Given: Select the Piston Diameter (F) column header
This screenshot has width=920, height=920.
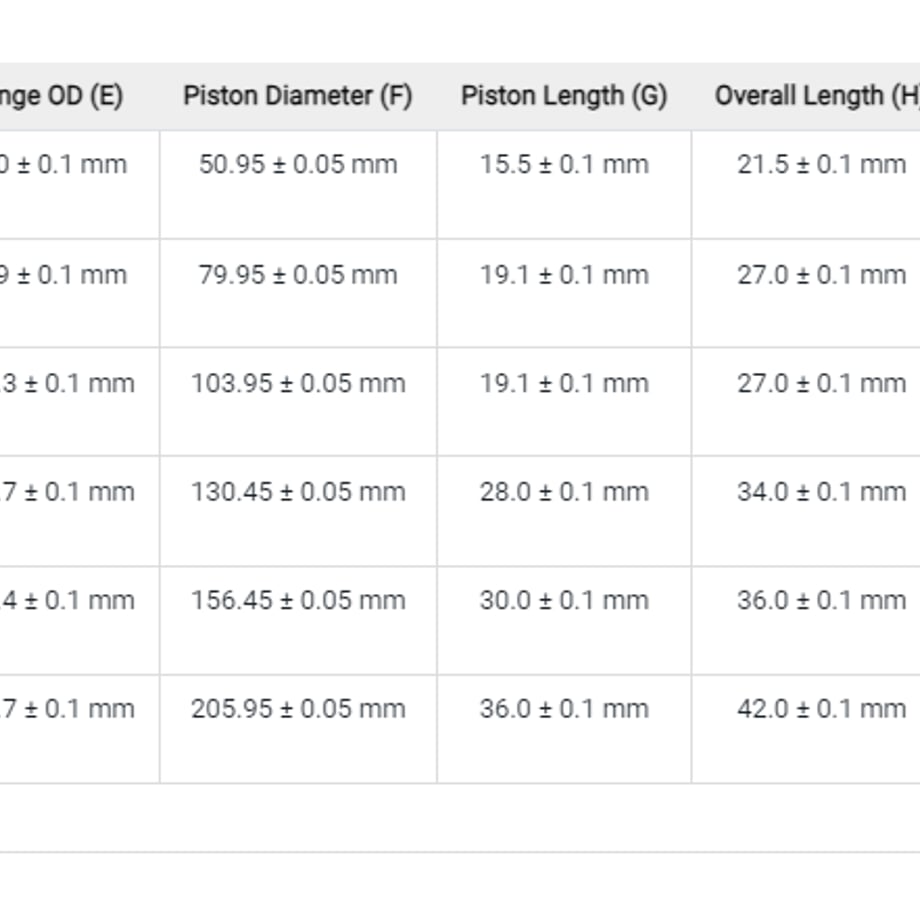Looking at the screenshot, I should 298,96.
